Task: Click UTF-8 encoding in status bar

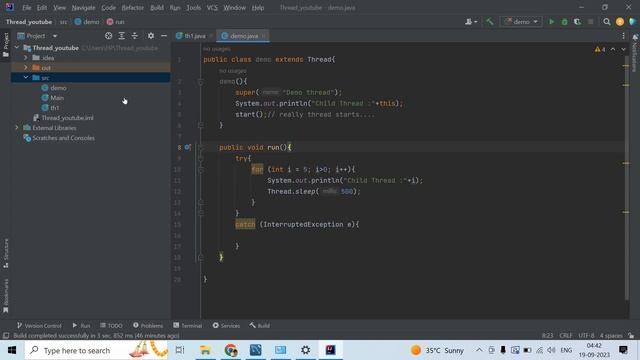Action: 586,336
